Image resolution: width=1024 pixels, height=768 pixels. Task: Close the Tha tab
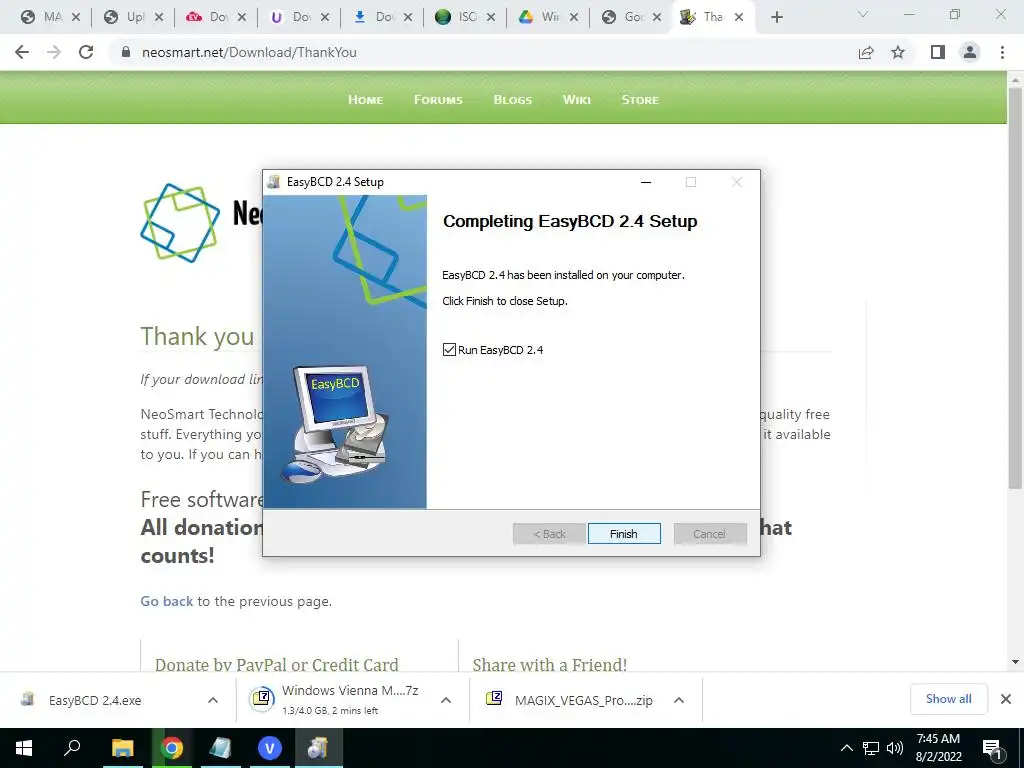(x=739, y=17)
